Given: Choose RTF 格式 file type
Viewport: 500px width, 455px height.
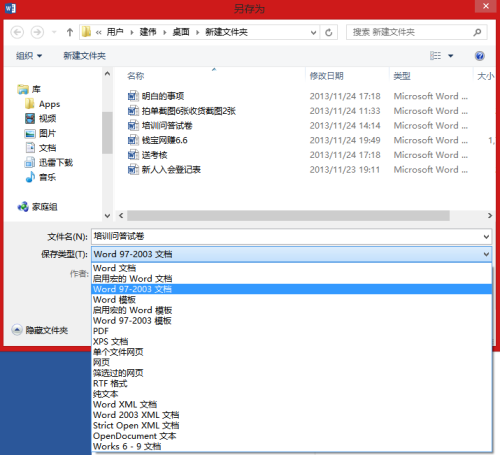Looking at the screenshot, I should tap(292, 384).
